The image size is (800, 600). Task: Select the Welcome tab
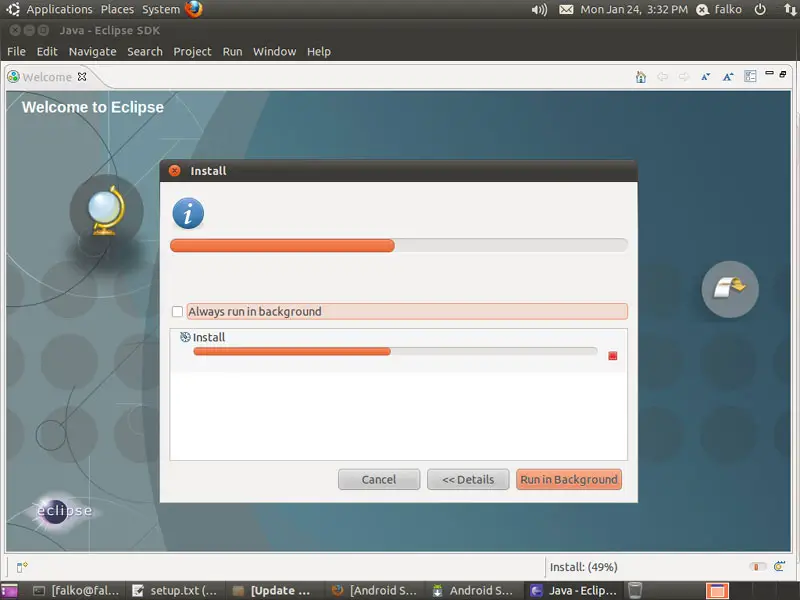tap(47, 77)
